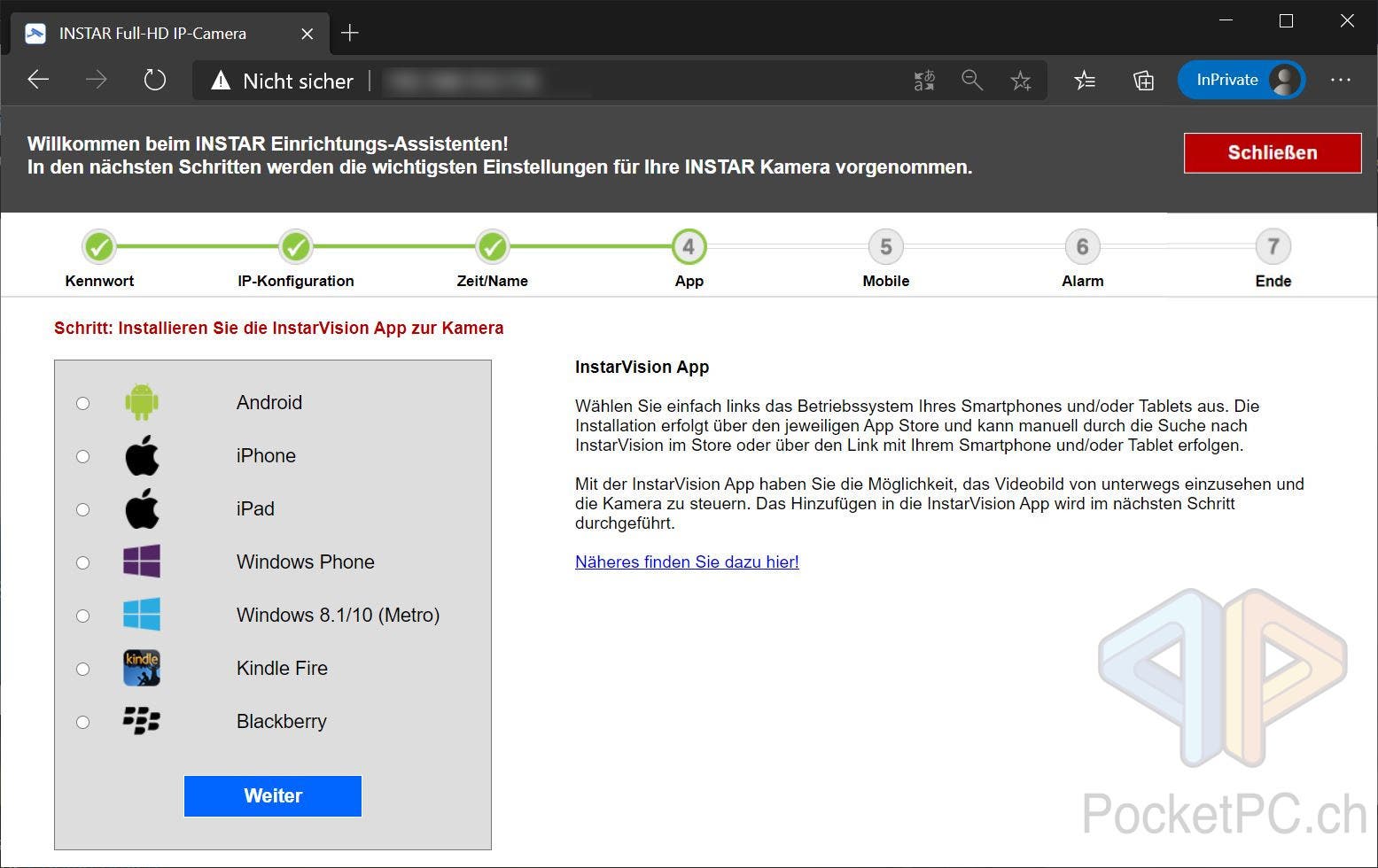Go to the IP-Konfiguration step checkmark
The image size is (1378, 868).
point(296,247)
